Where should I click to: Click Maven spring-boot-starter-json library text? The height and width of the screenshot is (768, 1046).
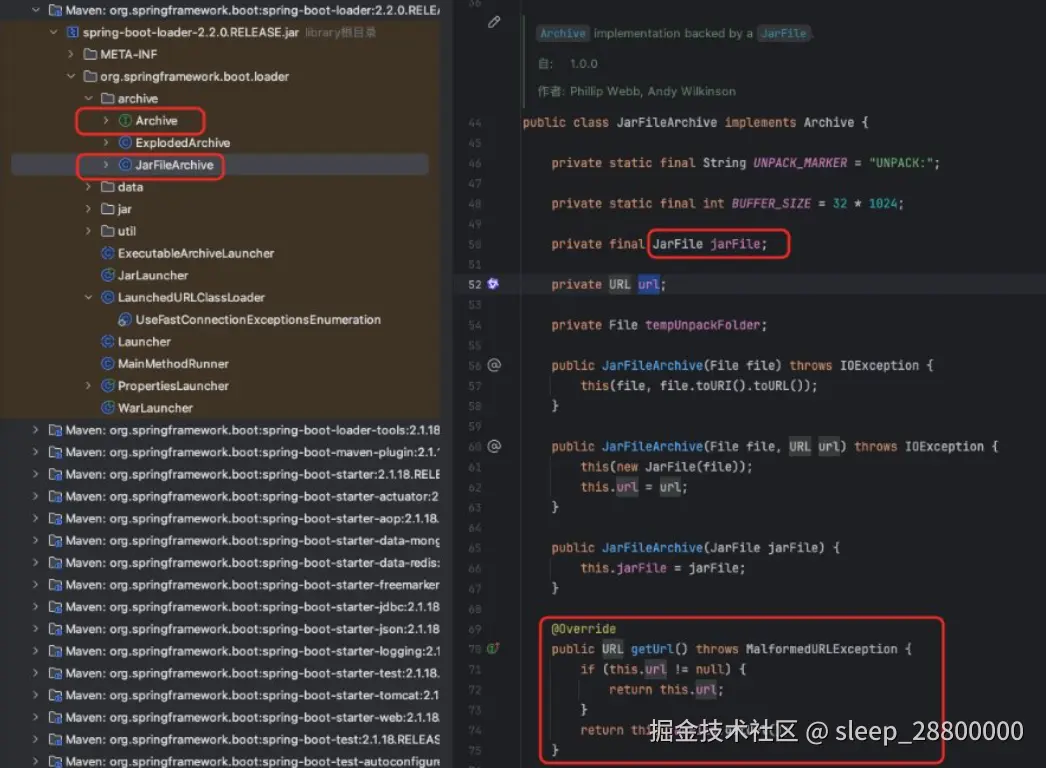[252, 629]
